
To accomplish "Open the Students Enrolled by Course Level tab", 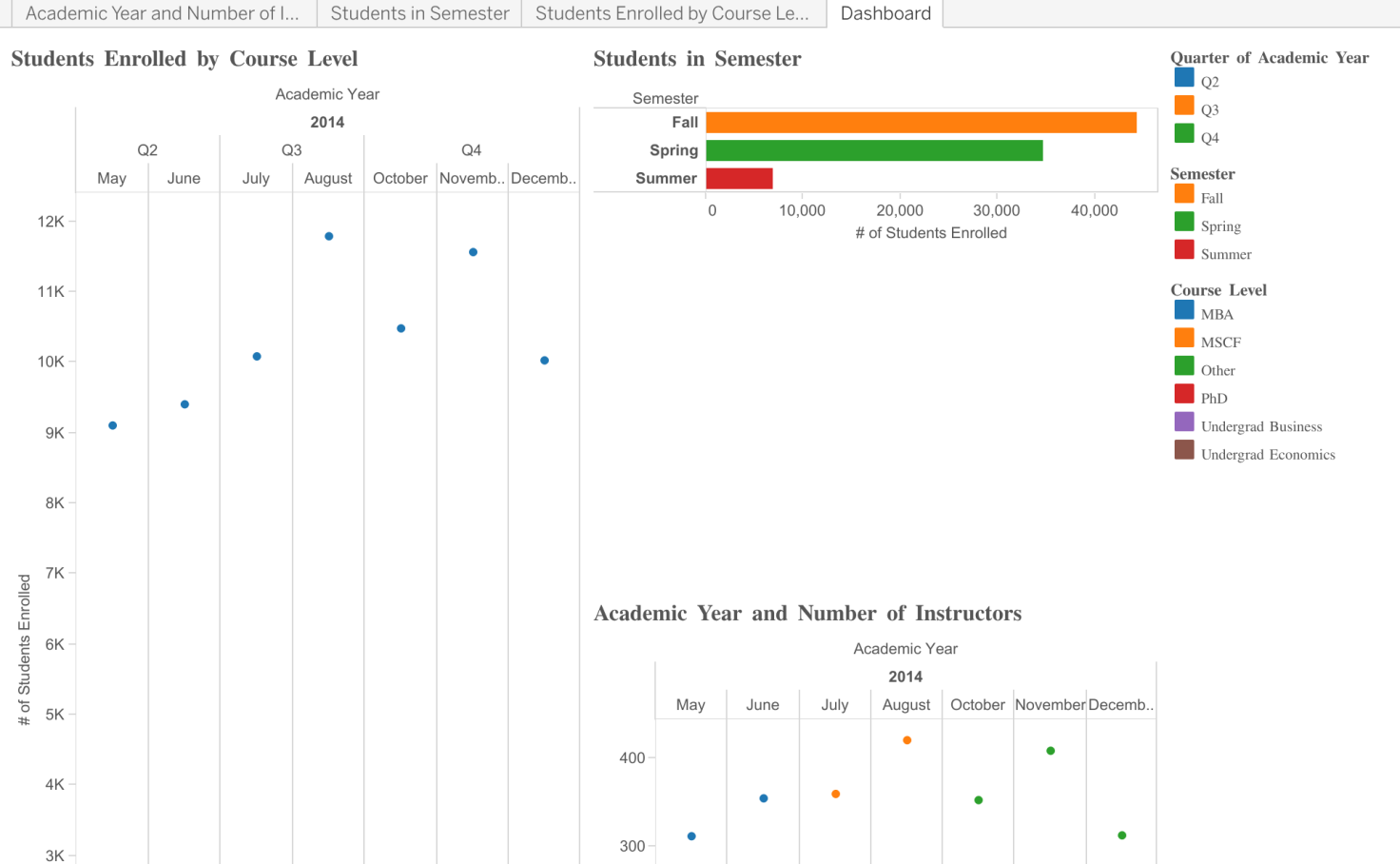I will (x=674, y=13).
